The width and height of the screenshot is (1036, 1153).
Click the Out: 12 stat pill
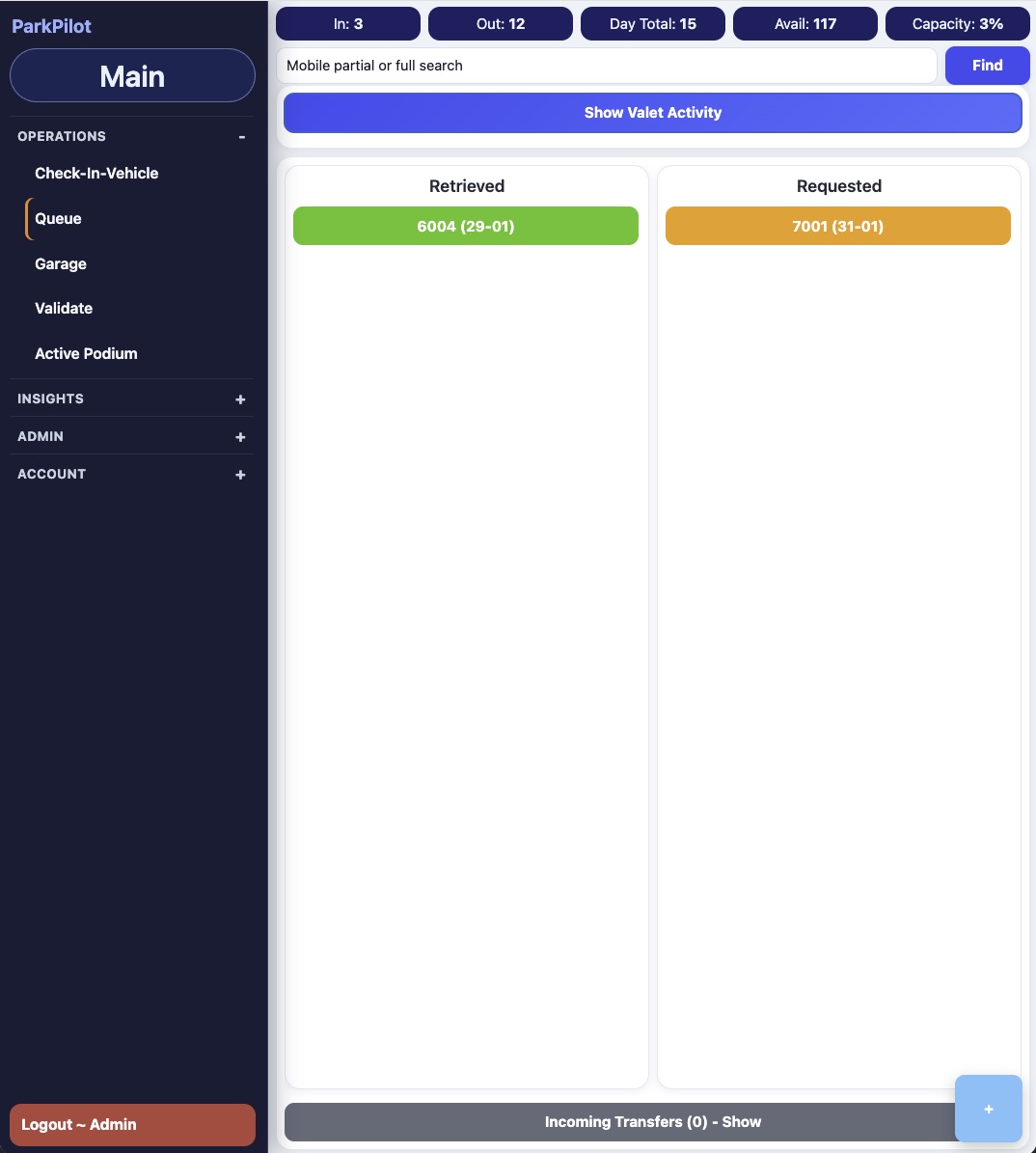click(500, 23)
